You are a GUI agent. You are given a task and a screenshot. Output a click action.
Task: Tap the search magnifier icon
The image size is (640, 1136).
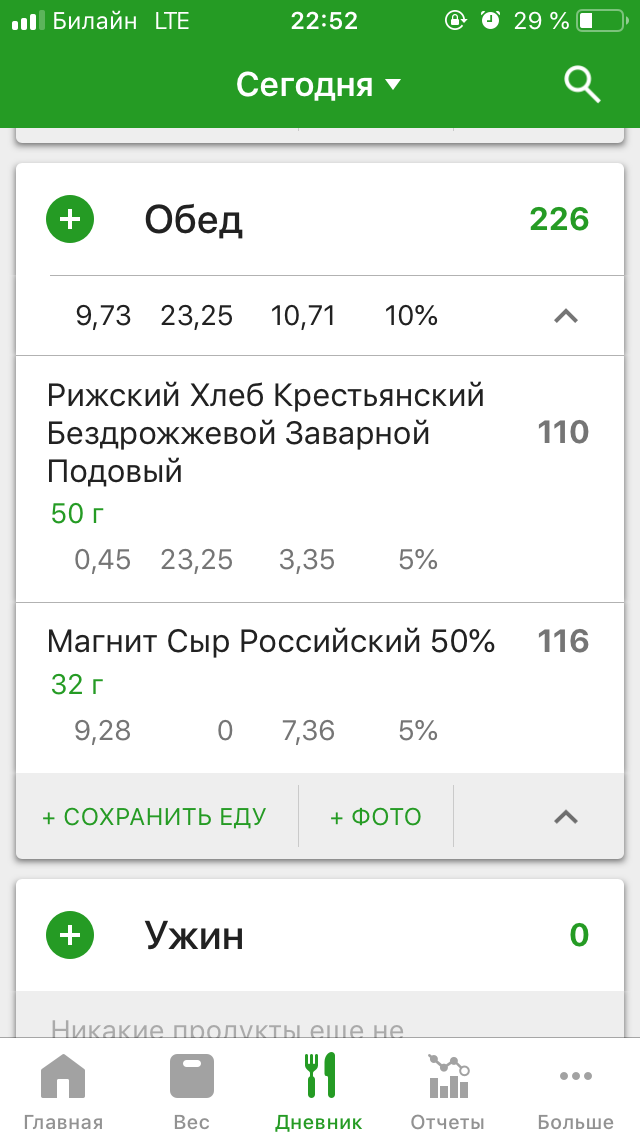point(581,85)
